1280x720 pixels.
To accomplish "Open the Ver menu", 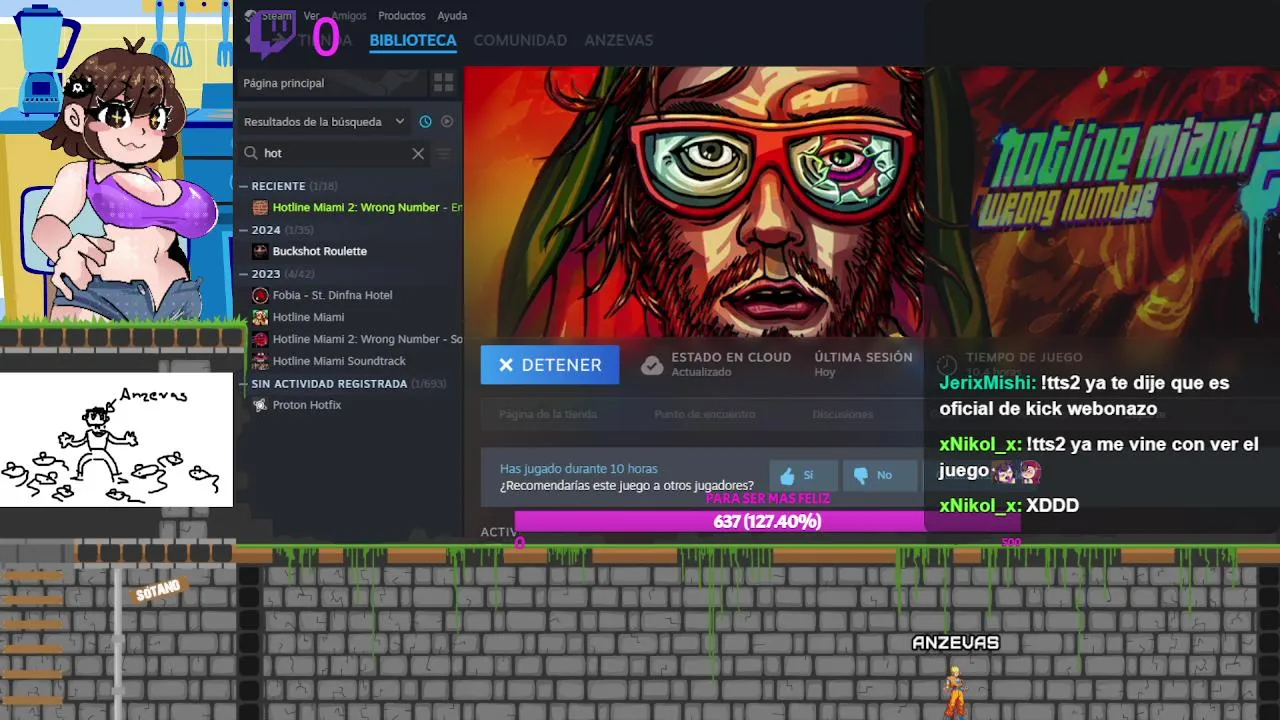I will tap(311, 16).
